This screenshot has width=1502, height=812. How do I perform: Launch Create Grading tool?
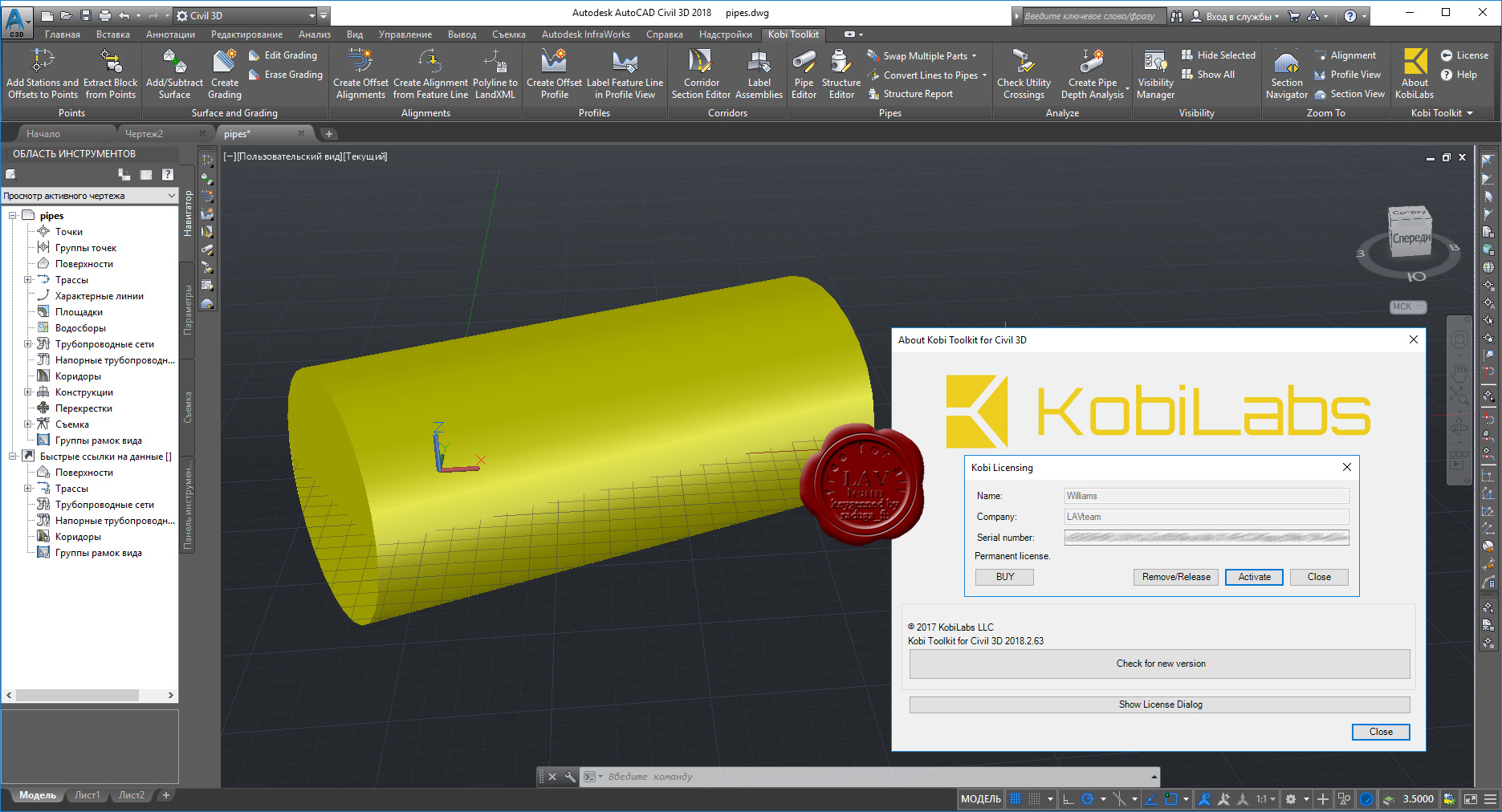(x=225, y=73)
